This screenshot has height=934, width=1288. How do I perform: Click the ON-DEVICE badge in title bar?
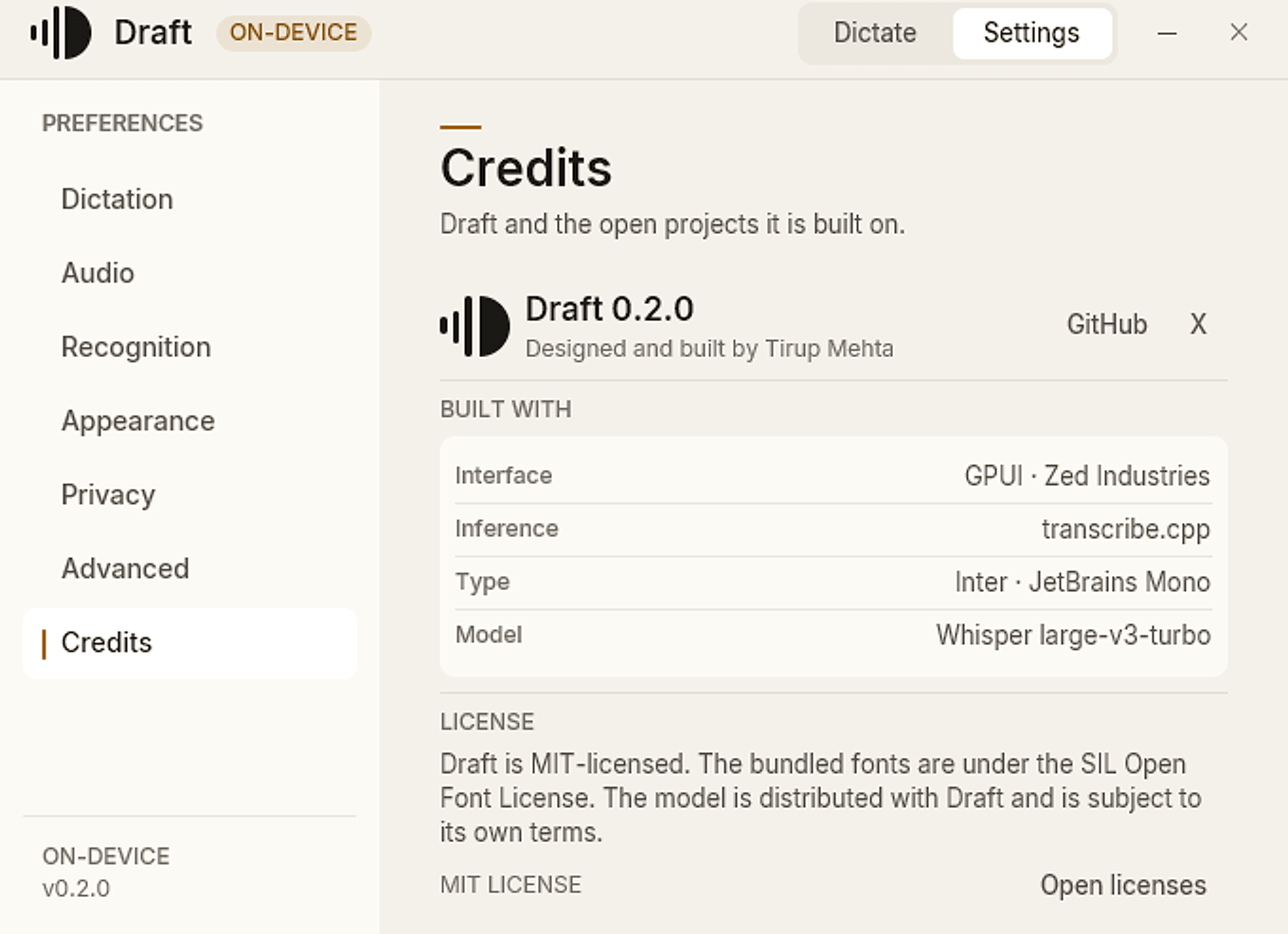coord(294,32)
